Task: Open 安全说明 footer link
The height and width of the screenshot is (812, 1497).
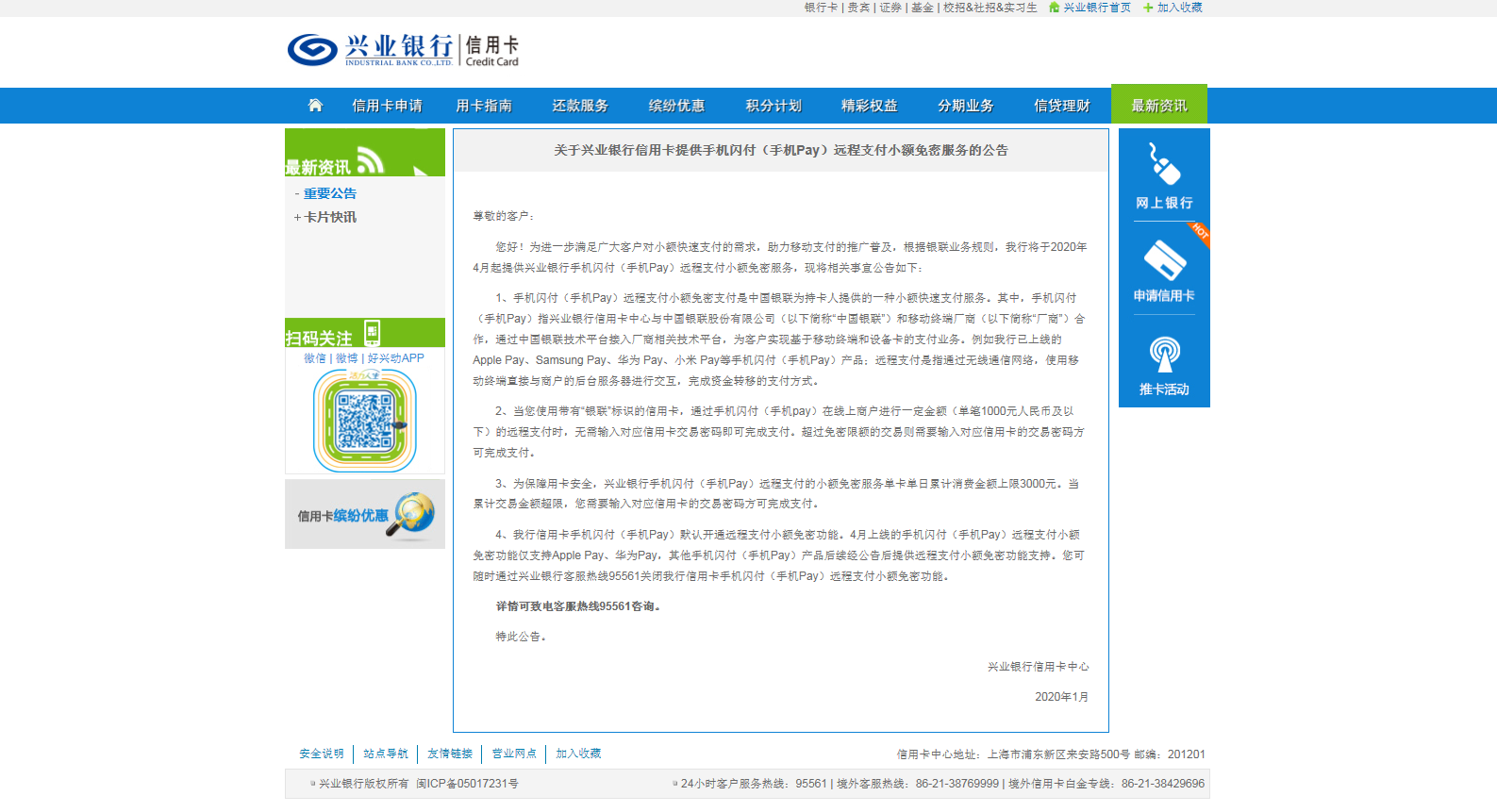Action: tap(322, 754)
